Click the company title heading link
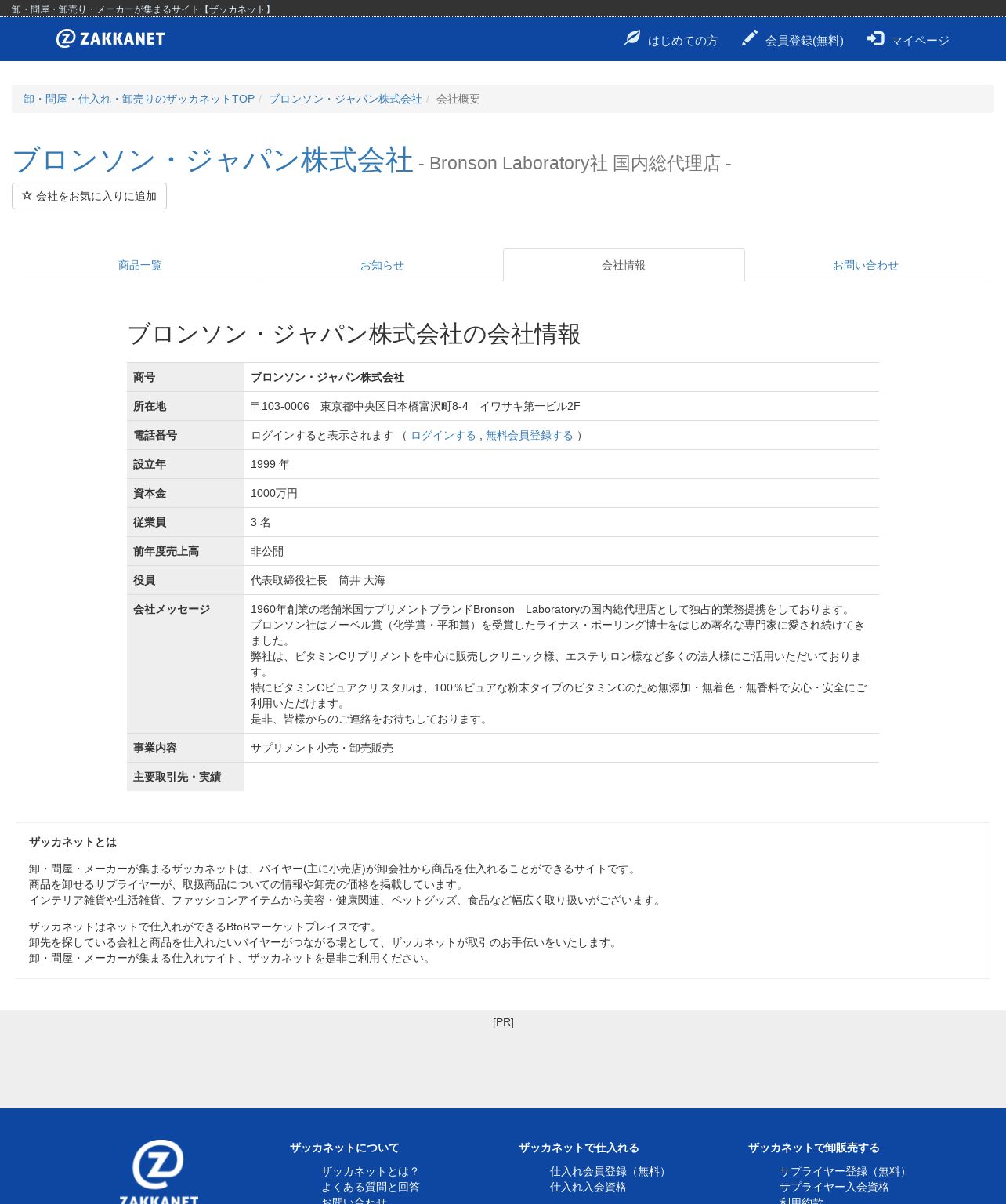 point(212,160)
